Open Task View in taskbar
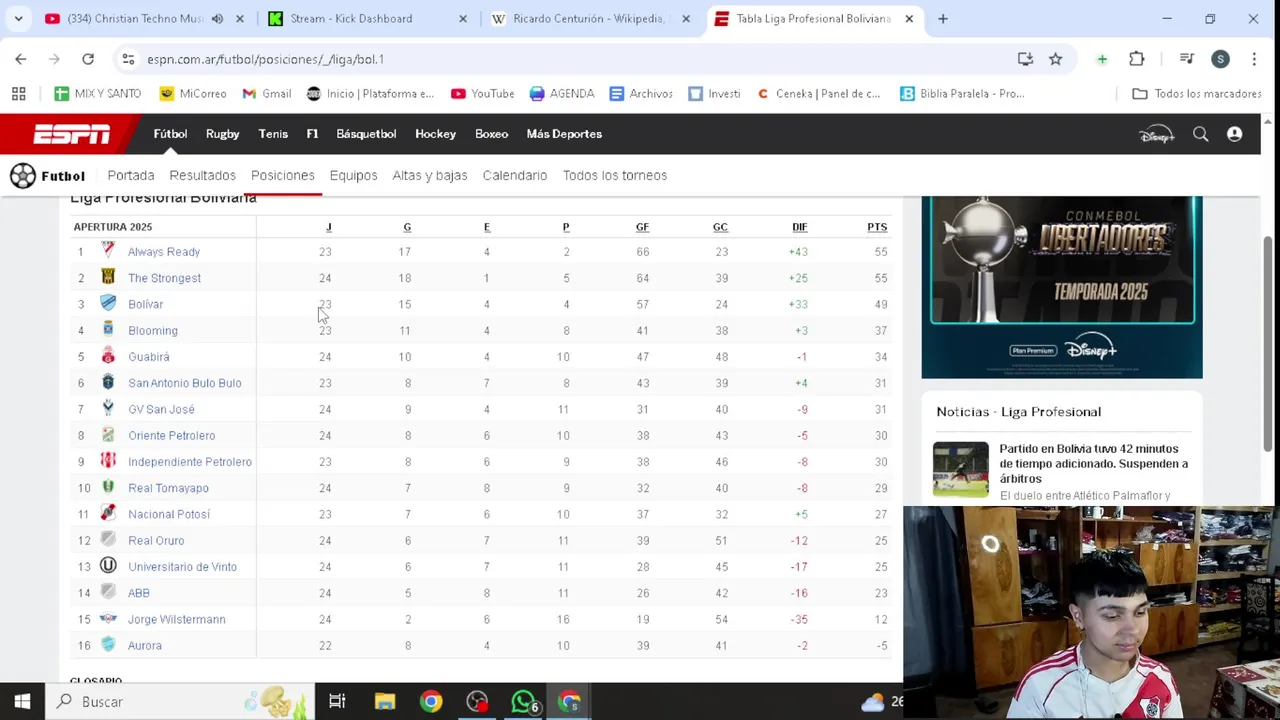The height and width of the screenshot is (720, 1280). click(x=337, y=702)
